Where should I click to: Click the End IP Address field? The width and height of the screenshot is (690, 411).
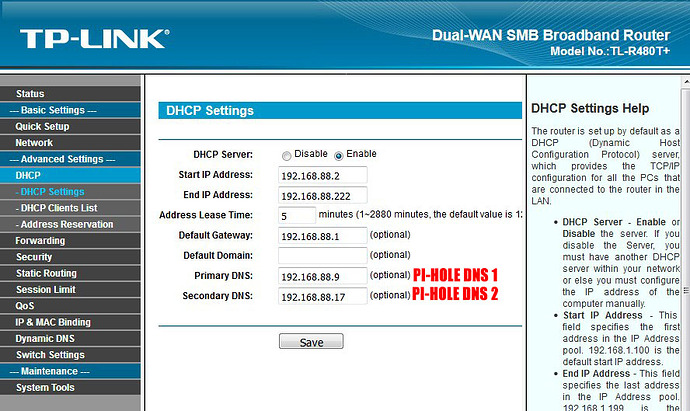pos(323,195)
